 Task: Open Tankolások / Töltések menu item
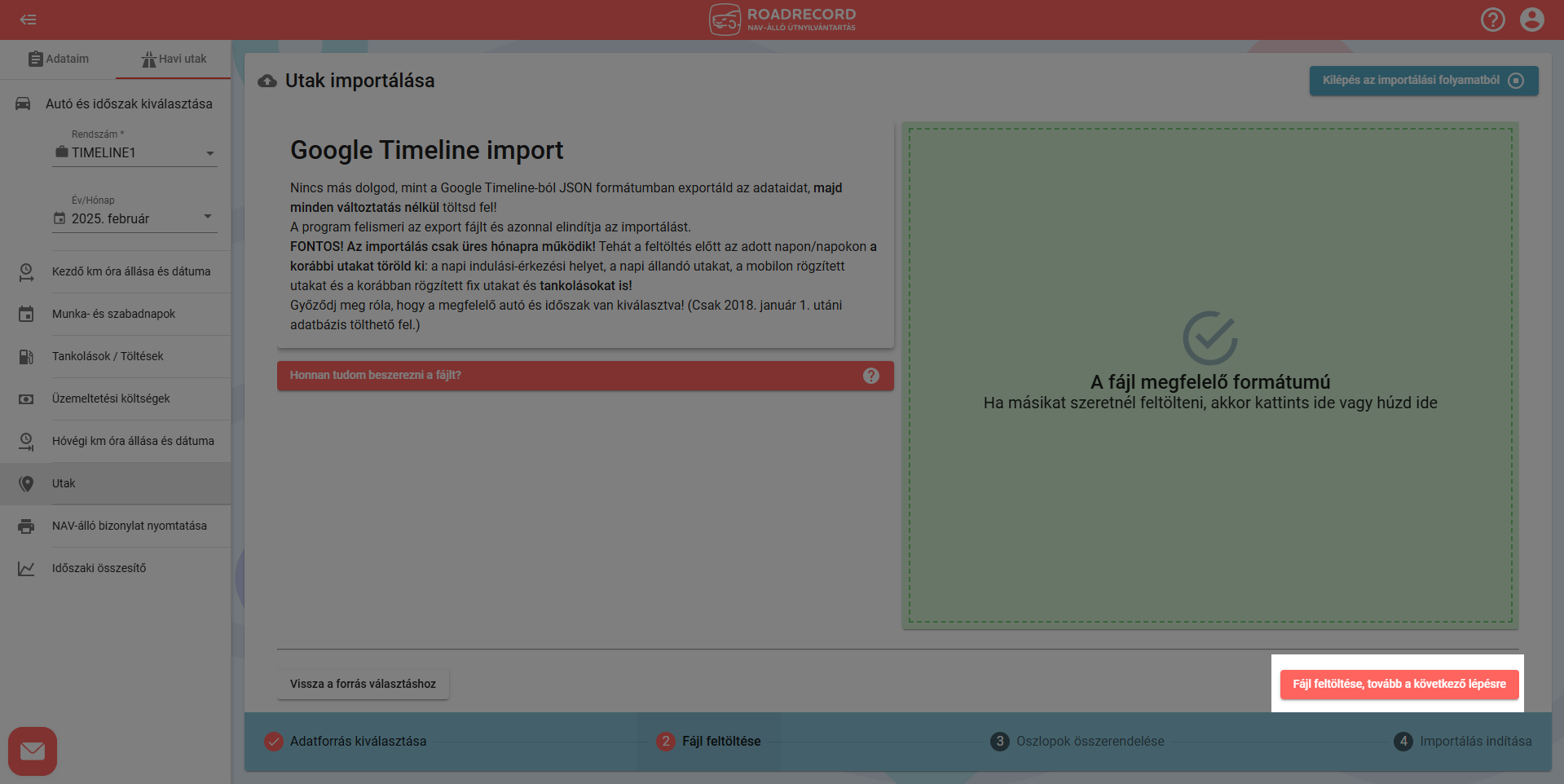[x=116, y=356]
